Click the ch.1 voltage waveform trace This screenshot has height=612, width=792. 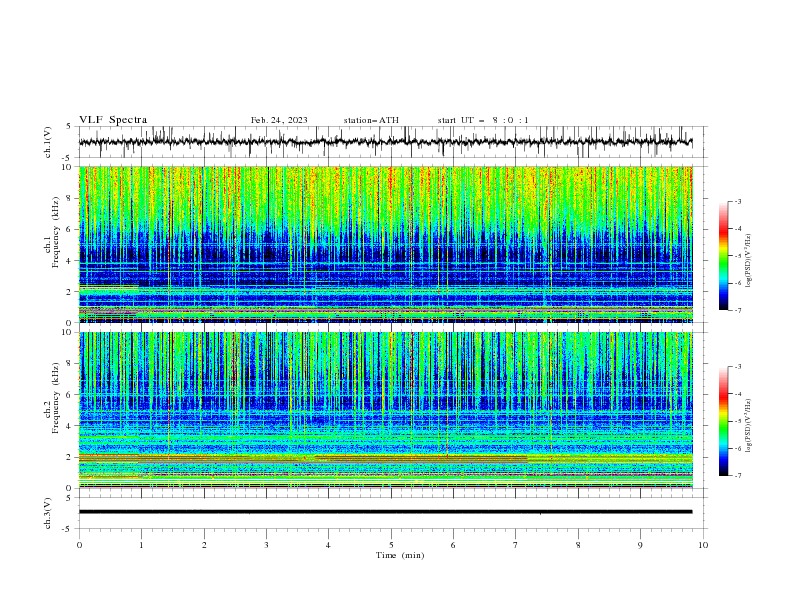tap(385, 142)
